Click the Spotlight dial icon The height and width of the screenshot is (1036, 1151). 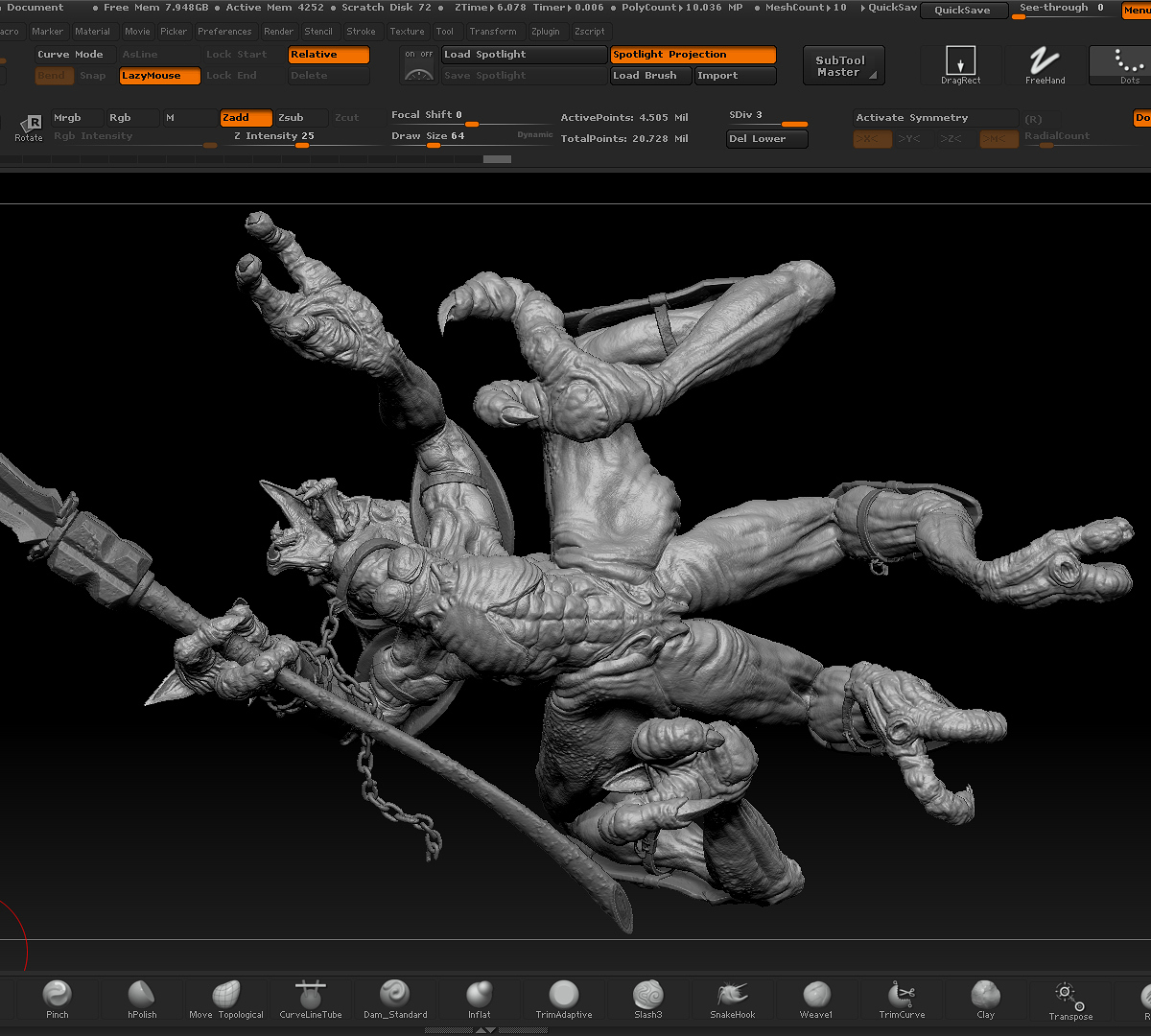(419, 75)
